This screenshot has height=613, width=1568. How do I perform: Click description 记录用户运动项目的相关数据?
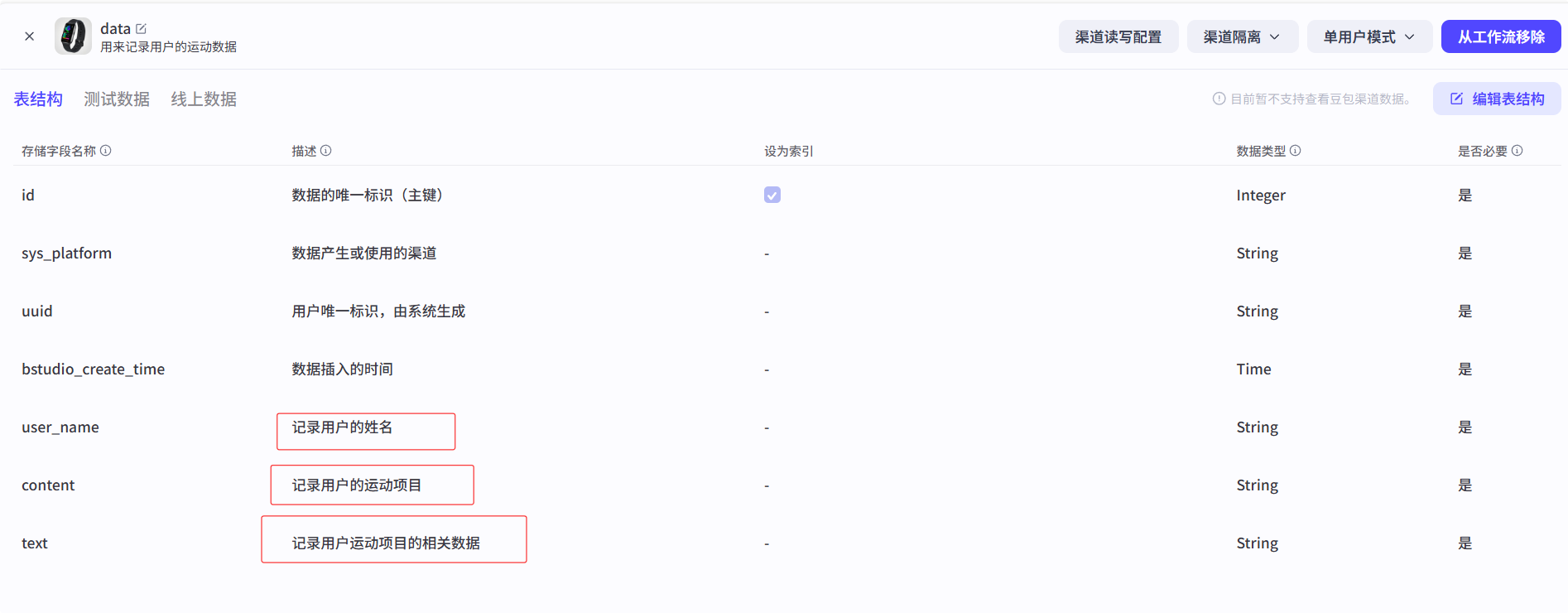pyautogui.click(x=386, y=543)
